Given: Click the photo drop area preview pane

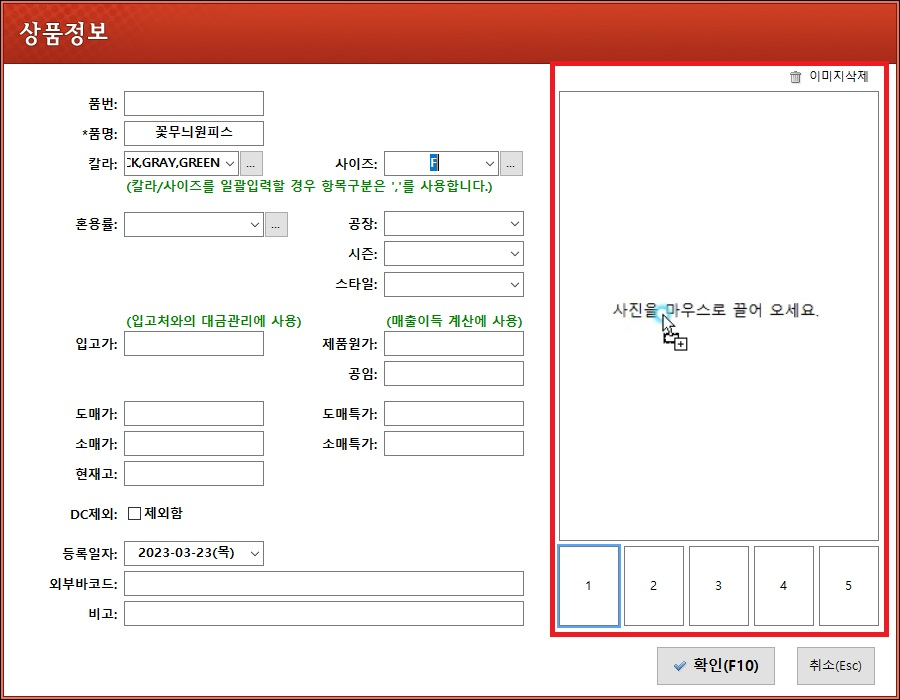Looking at the screenshot, I should pos(719,316).
